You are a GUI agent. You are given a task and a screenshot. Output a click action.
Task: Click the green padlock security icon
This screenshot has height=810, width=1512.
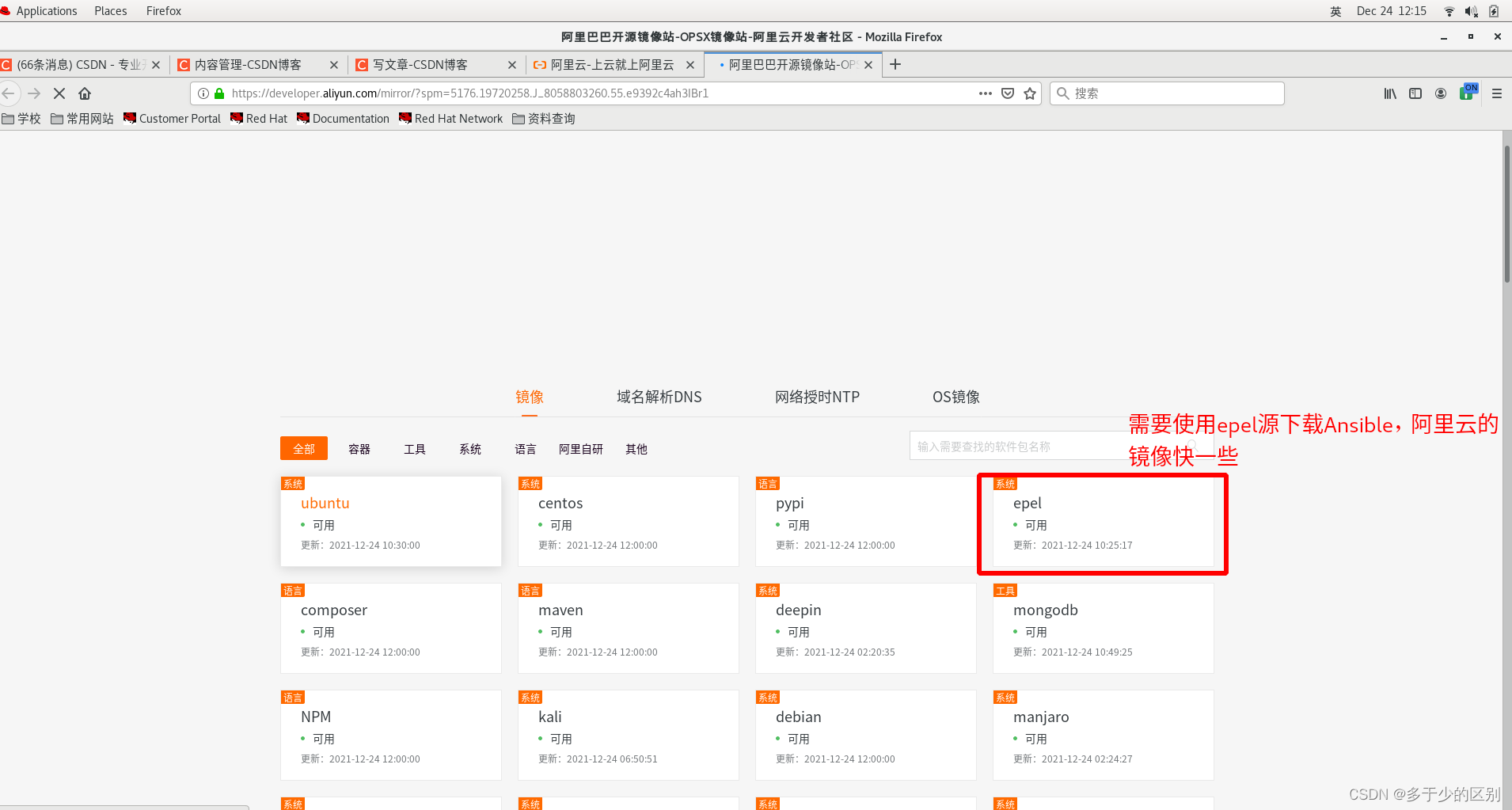(x=219, y=93)
